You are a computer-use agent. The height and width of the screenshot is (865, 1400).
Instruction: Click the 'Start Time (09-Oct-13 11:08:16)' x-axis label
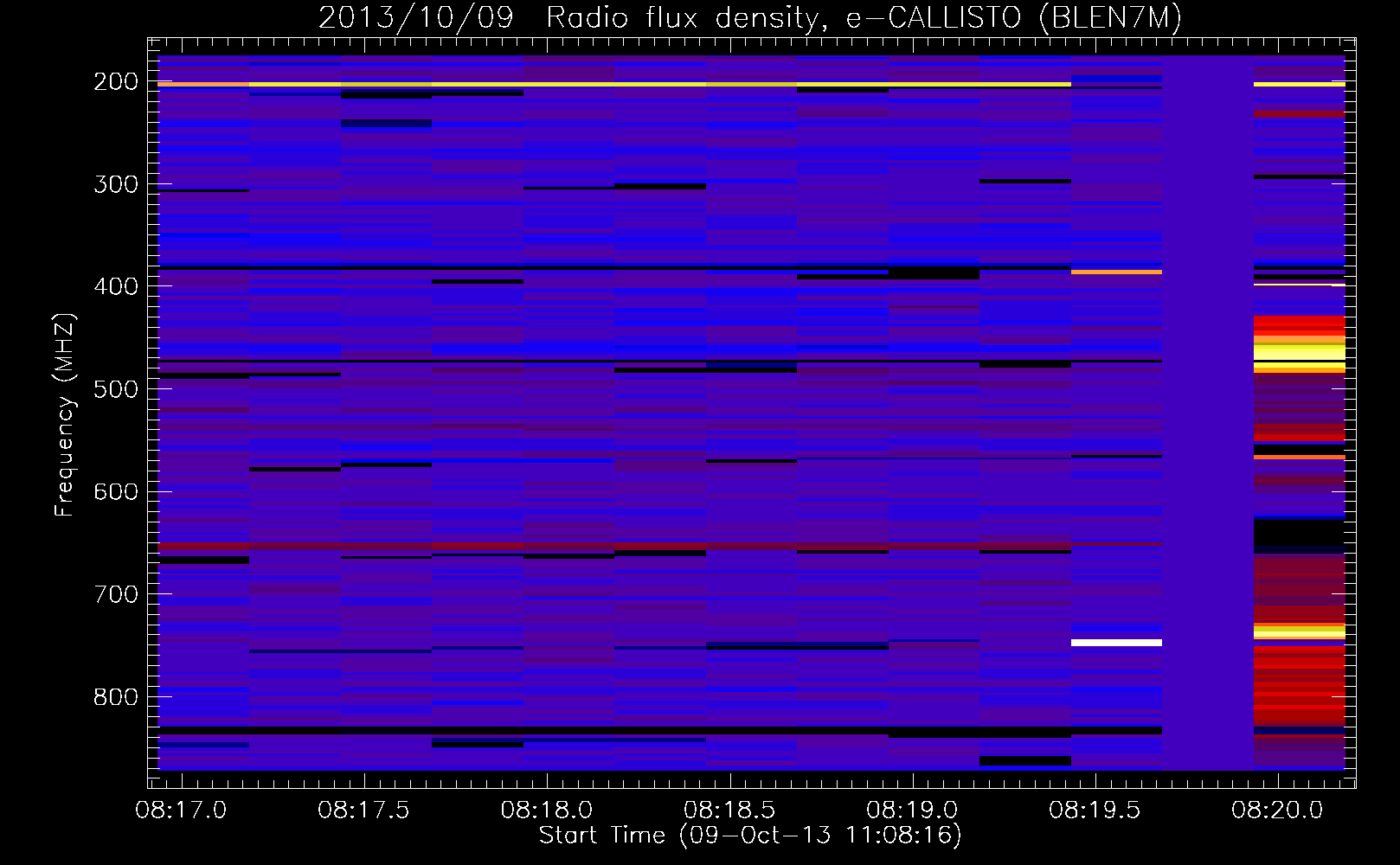click(750, 836)
